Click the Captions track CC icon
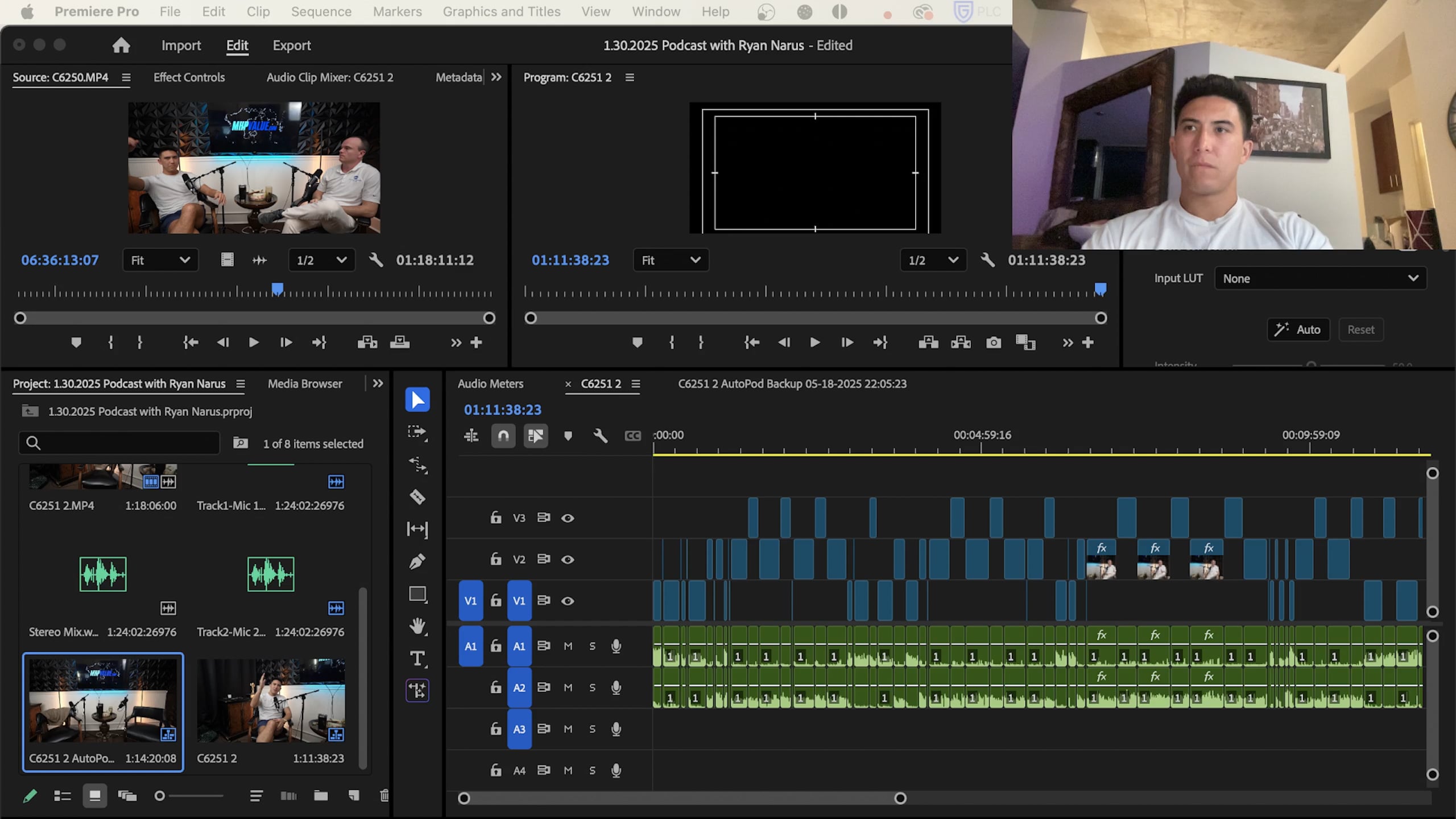 tap(632, 436)
